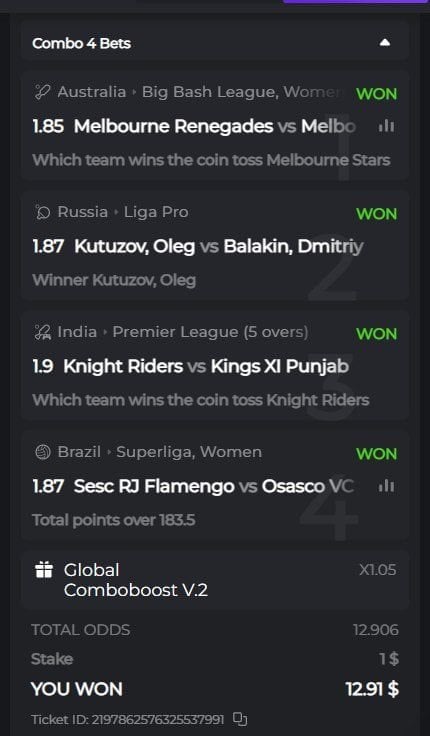Click the gift icon for Global Comboboost
The height and width of the screenshot is (736, 430).
44,570
